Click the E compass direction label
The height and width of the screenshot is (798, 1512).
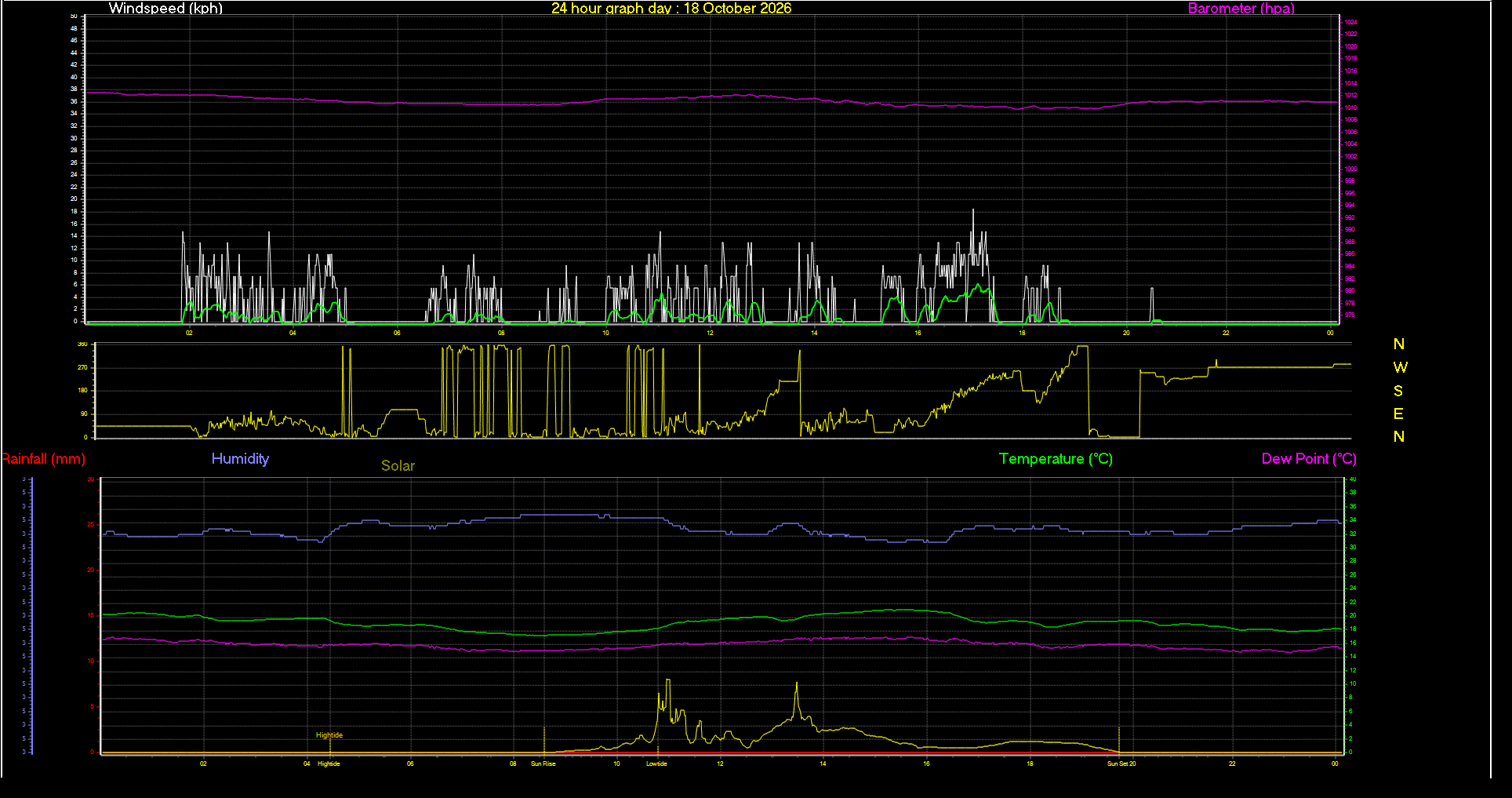(x=1398, y=414)
